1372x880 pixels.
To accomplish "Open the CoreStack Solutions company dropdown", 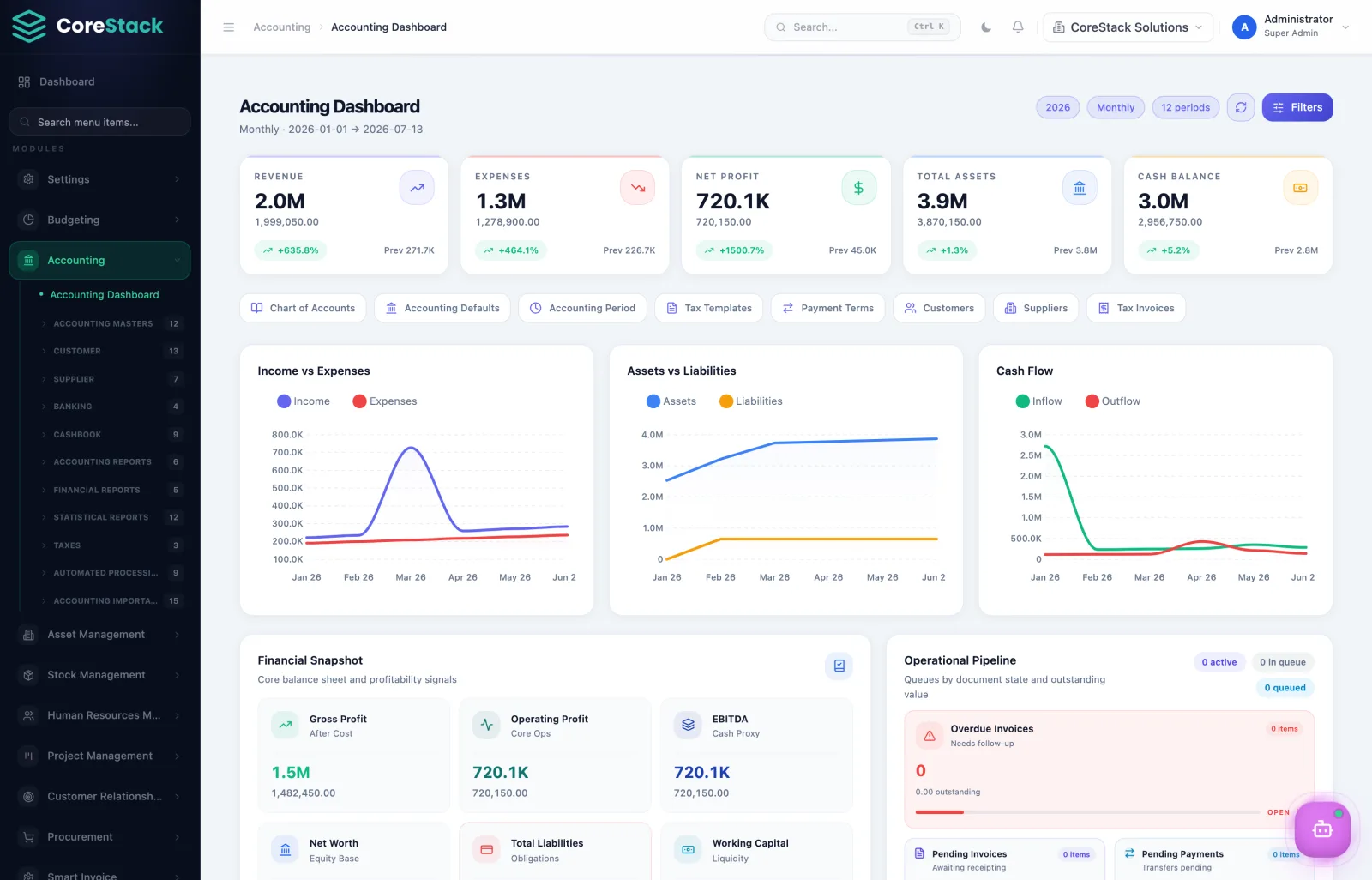I will pyautogui.click(x=1128, y=27).
